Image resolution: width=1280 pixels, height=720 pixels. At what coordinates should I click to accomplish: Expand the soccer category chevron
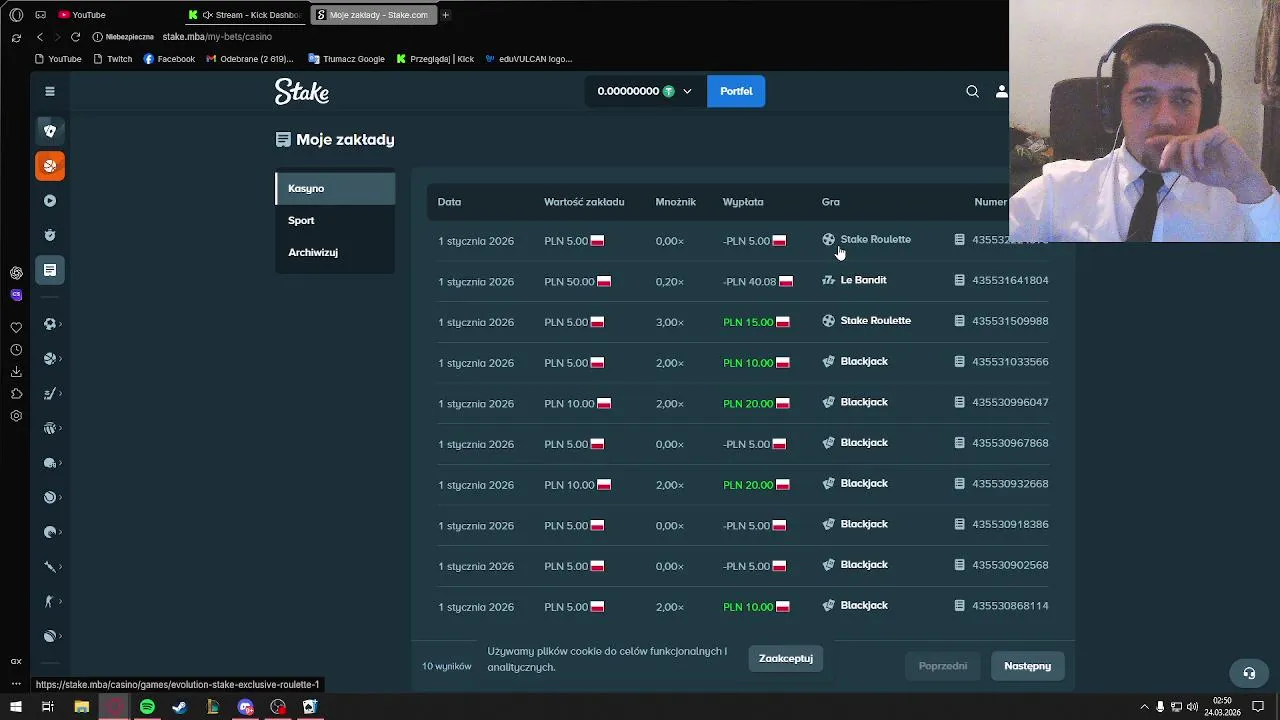[60, 324]
